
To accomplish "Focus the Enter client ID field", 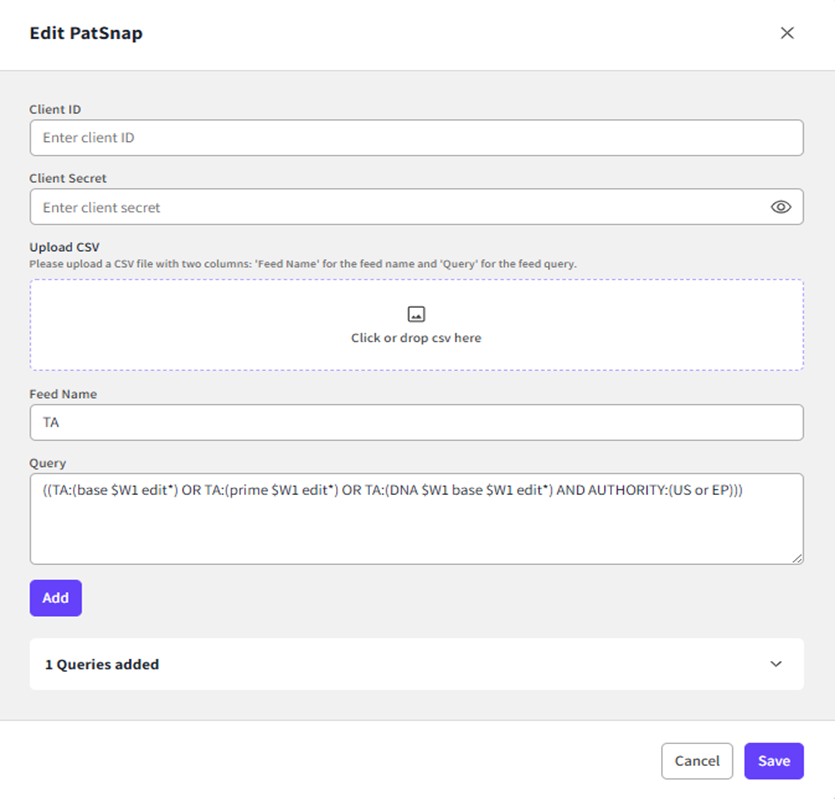I will (416, 138).
